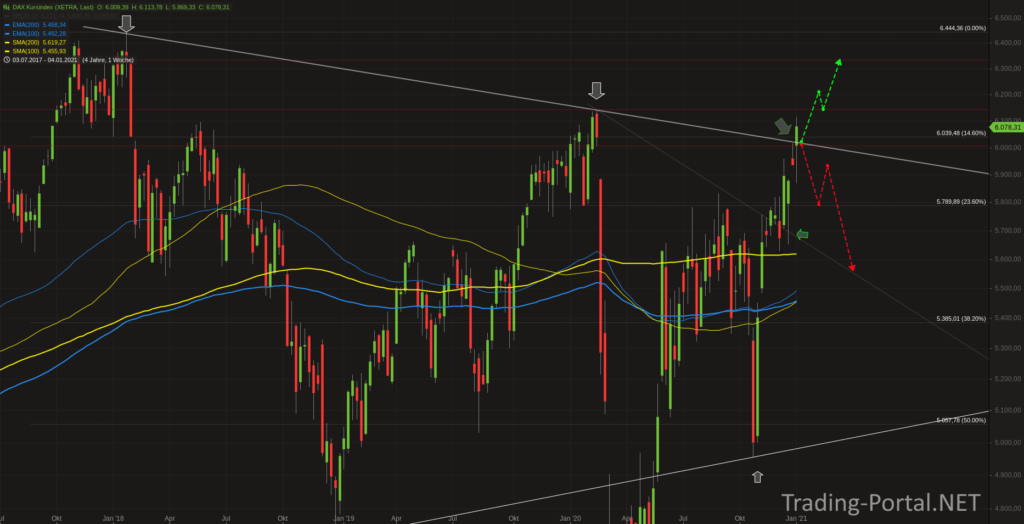
Task: Click the low value L: 5.869,33
Action: coord(180,7)
